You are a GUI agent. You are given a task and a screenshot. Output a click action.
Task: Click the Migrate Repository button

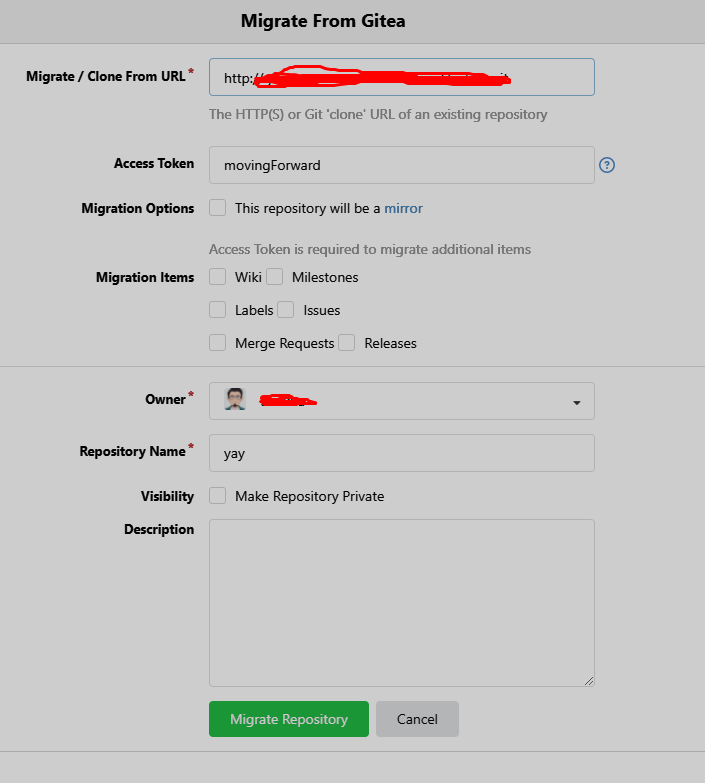289,719
